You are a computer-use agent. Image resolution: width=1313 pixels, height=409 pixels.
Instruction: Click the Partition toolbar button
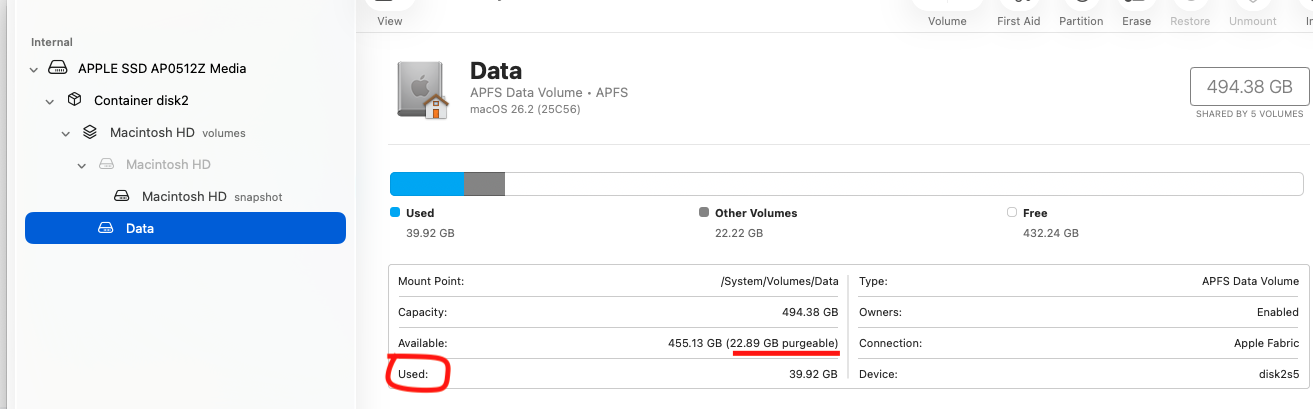[x=1081, y=14]
